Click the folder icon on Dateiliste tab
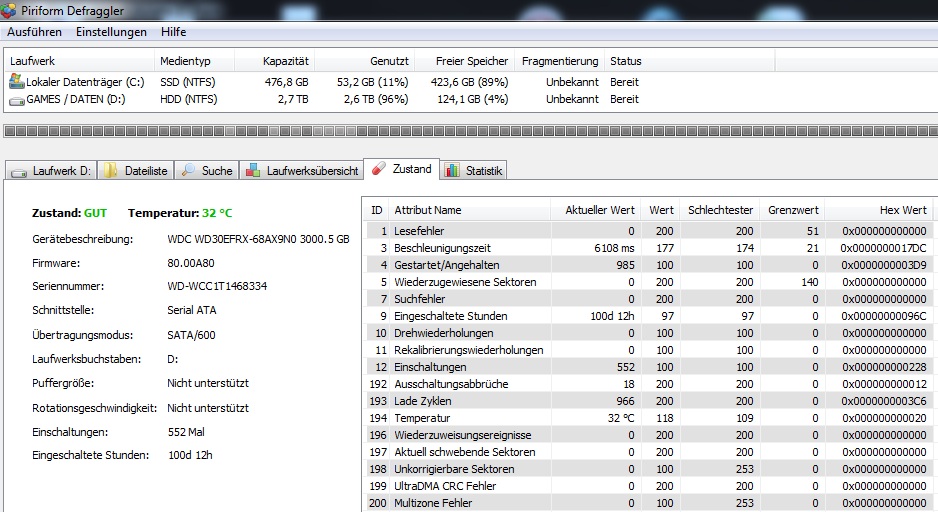Viewport: 938px width, 512px height. pyautogui.click(x=111, y=171)
